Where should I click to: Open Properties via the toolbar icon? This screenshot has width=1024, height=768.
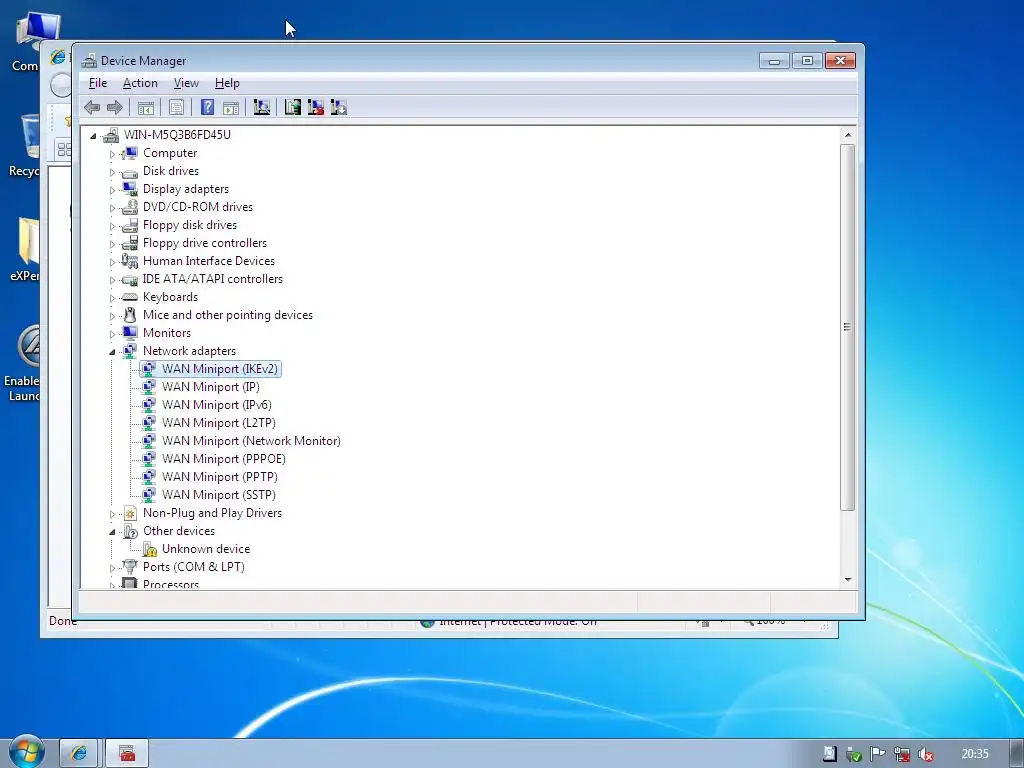[x=176, y=107]
